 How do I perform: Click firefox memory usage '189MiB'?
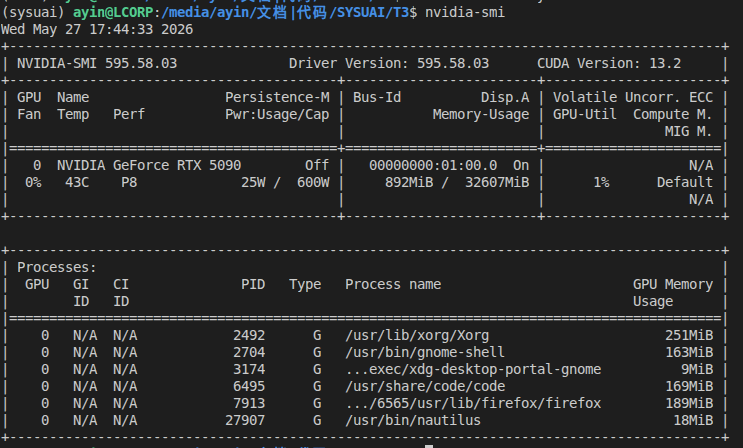[689, 403]
